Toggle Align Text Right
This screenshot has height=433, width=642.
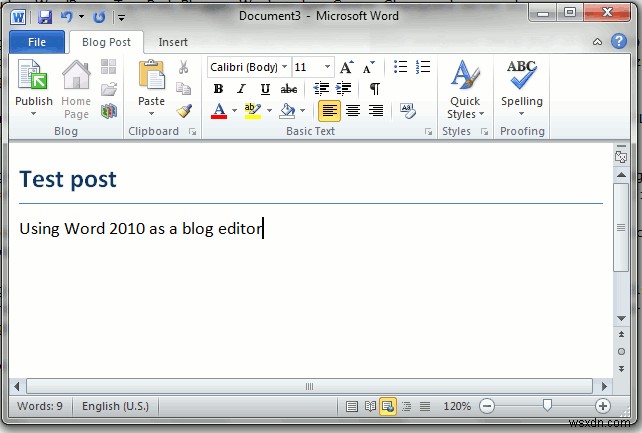pyautogui.click(x=375, y=111)
